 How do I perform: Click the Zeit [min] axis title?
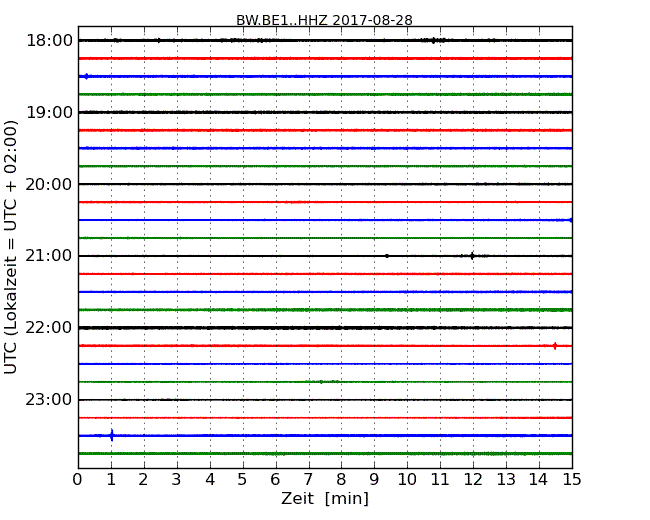325,498
